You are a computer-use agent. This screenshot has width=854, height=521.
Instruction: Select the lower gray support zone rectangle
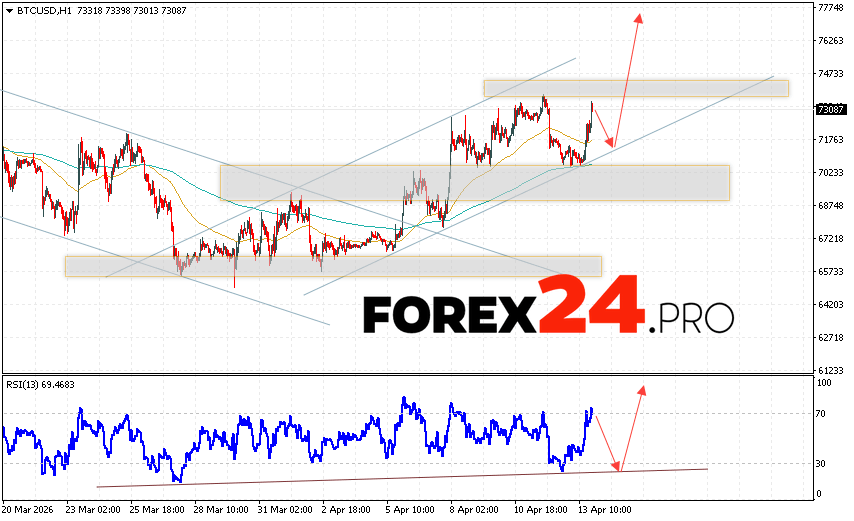(333, 266)
